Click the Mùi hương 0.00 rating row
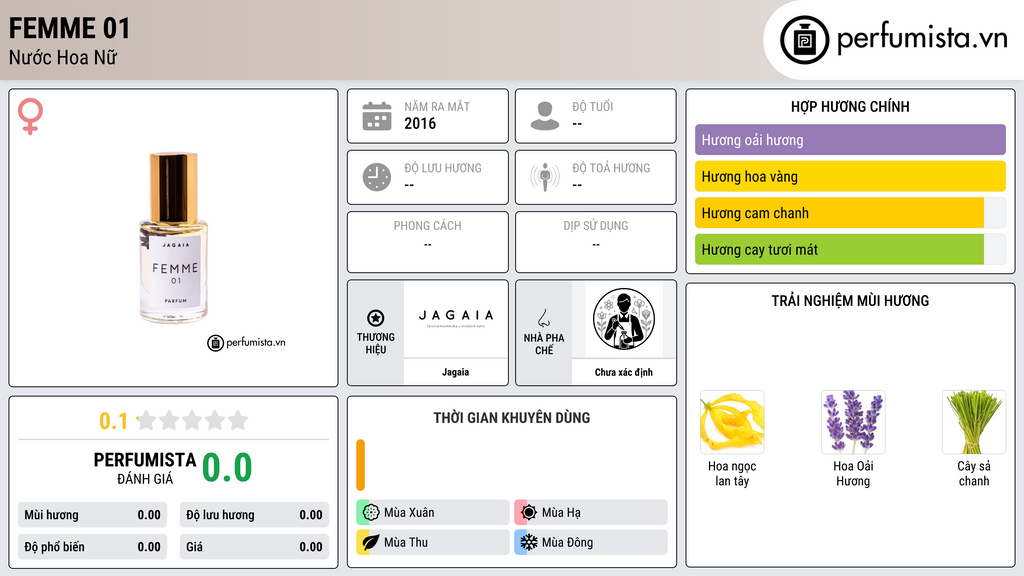1024x576 pixels. [x=92, y=515]
